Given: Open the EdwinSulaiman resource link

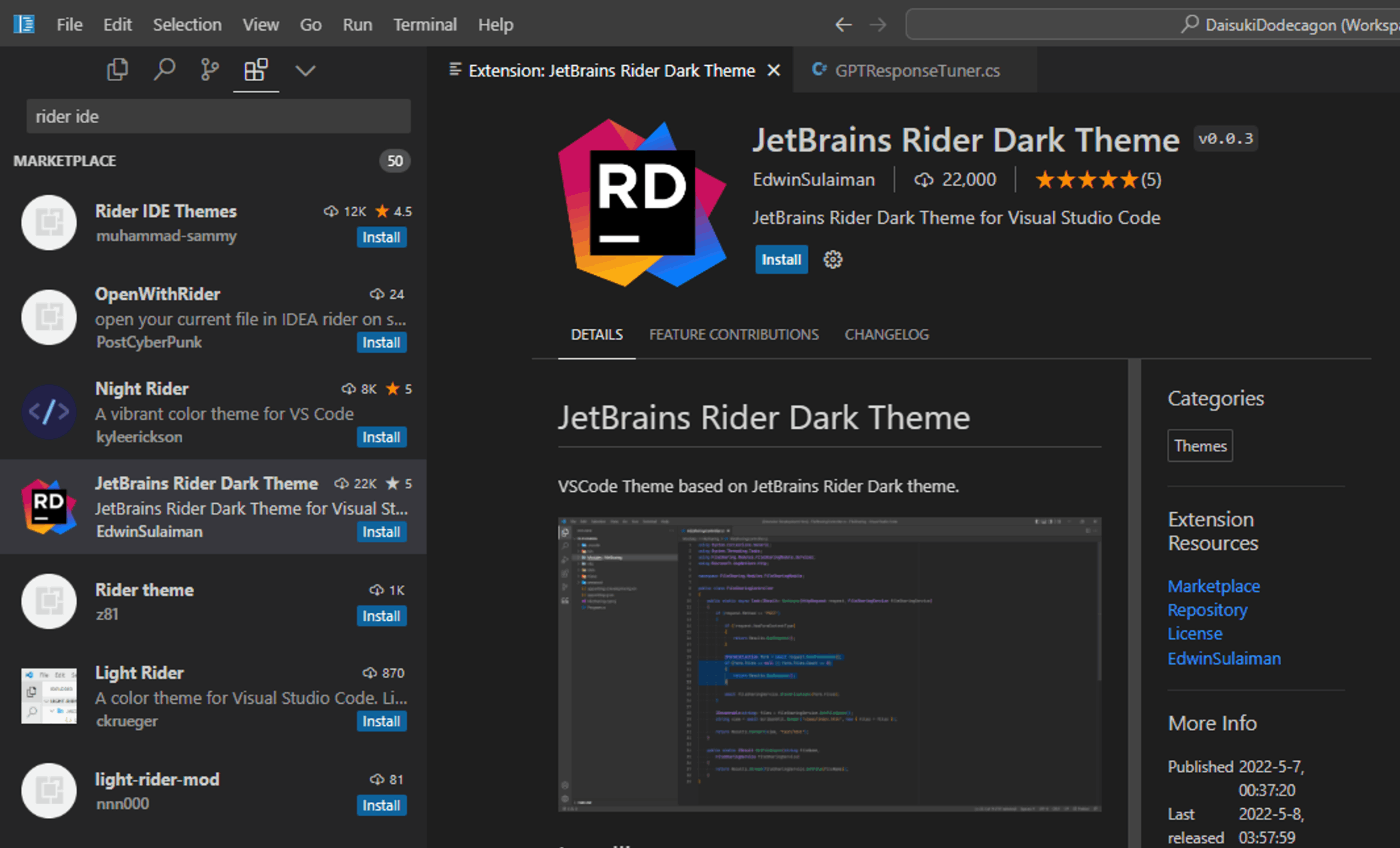Looking at the screenshot, I should pyautogui.click(x=1224, y=659).
